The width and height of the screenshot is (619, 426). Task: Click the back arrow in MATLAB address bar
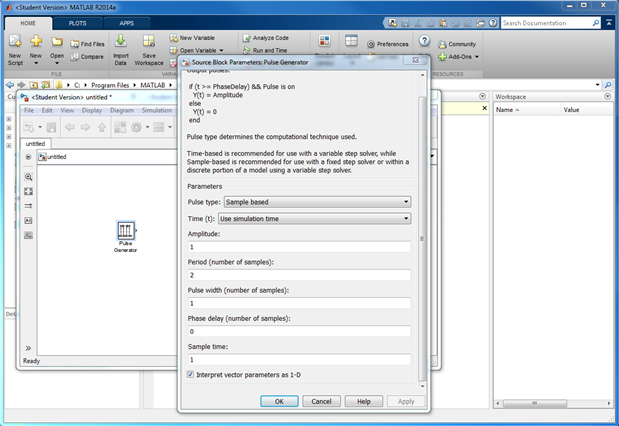click(10, 85)
